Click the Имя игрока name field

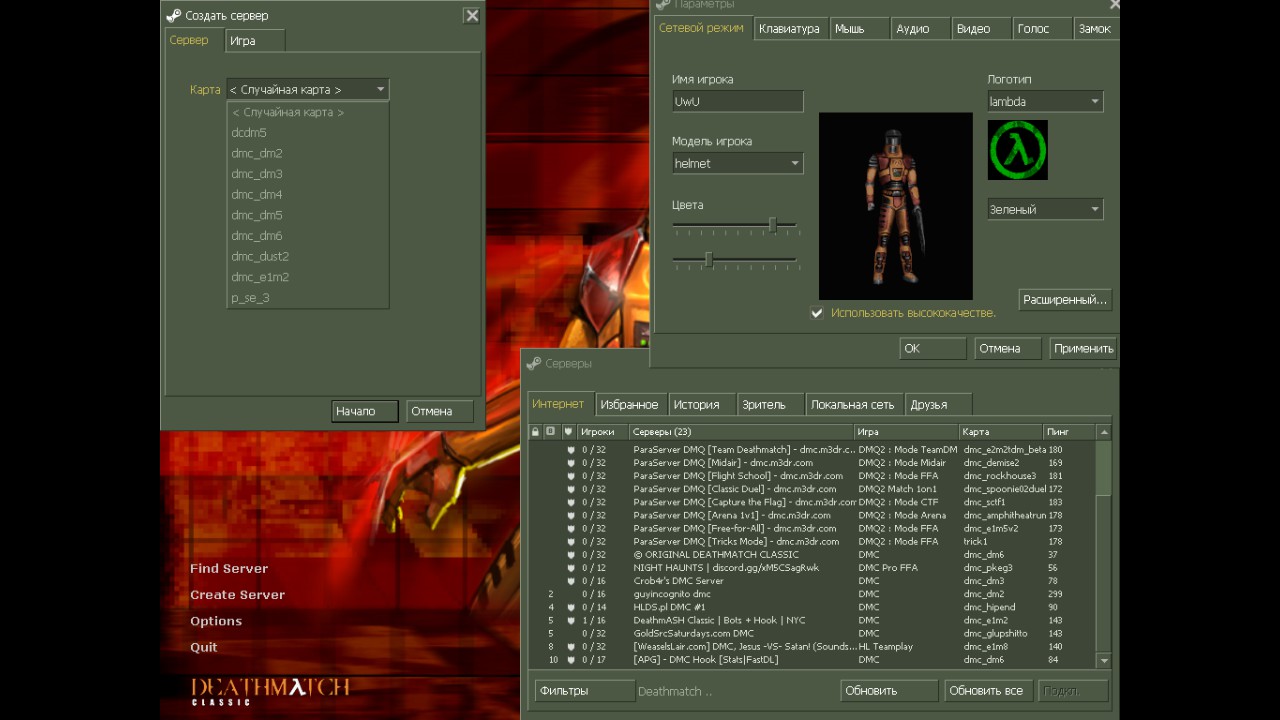[737, 101]
